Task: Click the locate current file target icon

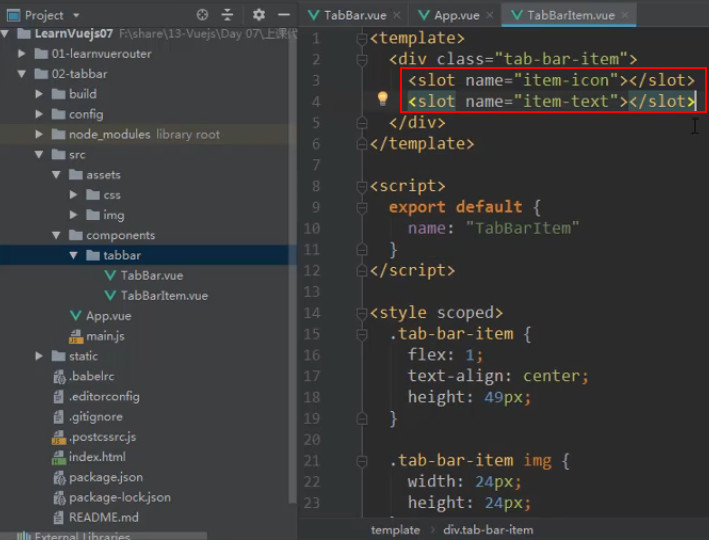Action: click(202, 15)
